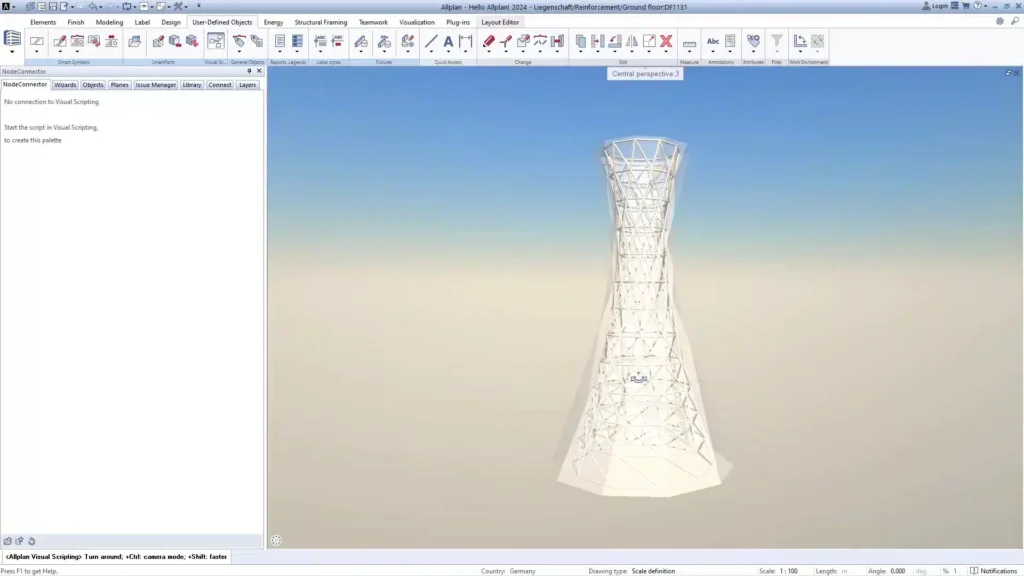The height and width of the screenshot is (576, 1024).
Task: Switch to the Layers palette tab
Action: pos(249,85)
